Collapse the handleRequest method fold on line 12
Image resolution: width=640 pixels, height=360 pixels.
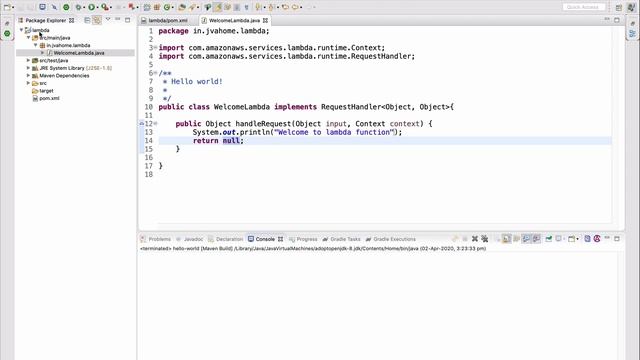click(x=155, y=124)
